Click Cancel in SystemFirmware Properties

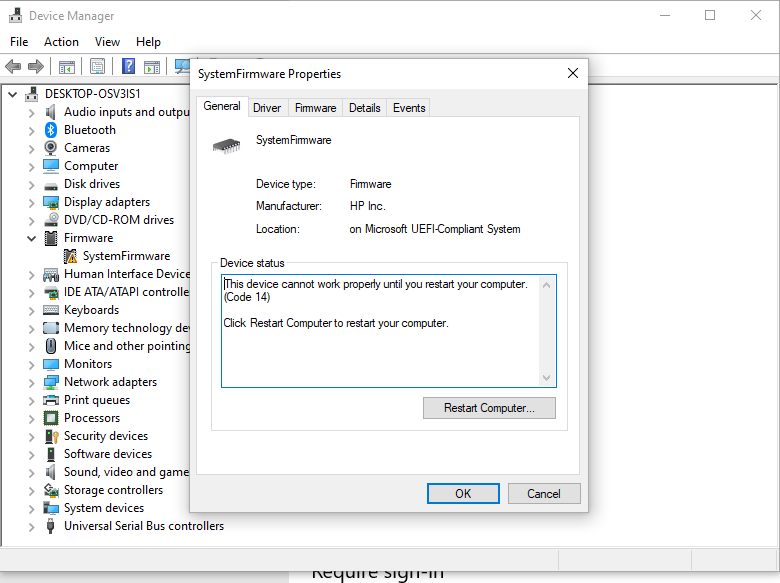(x=544, y=493)
